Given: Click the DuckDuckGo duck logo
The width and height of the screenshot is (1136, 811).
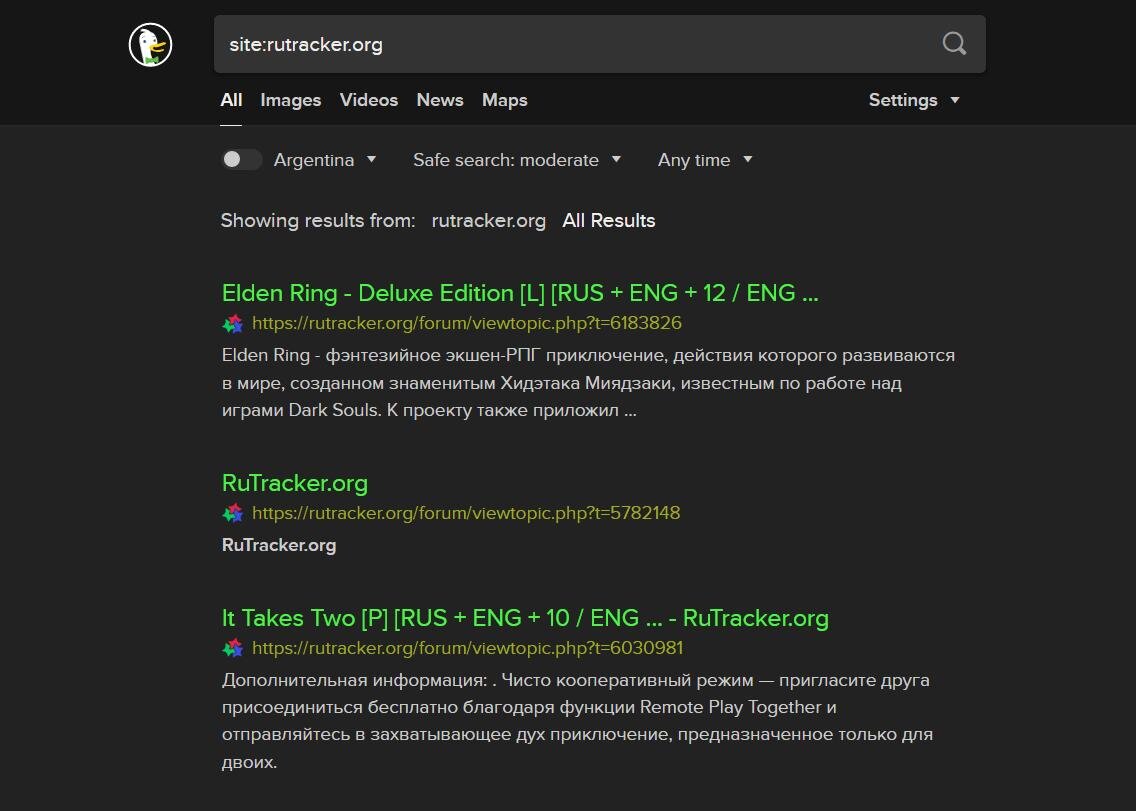Looking at the screenshot, I should (150, 45).
